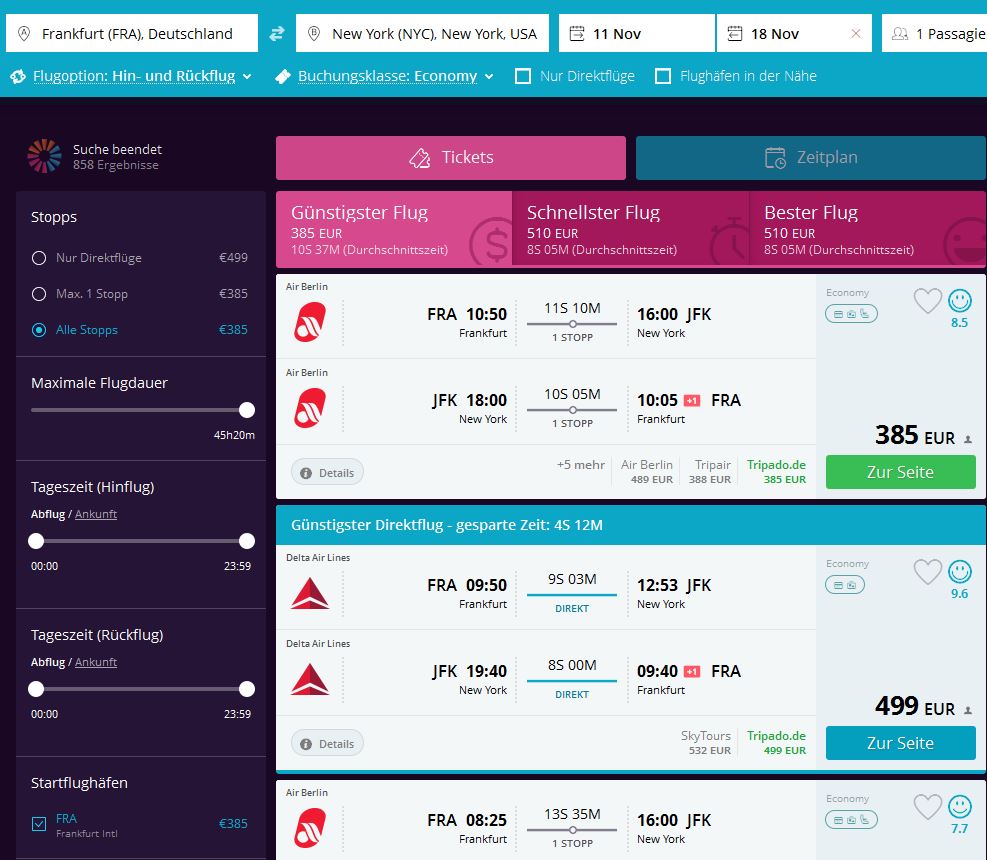
Task: Open Details for the Air Berlin 385 EUR flight
Action: 327,473
